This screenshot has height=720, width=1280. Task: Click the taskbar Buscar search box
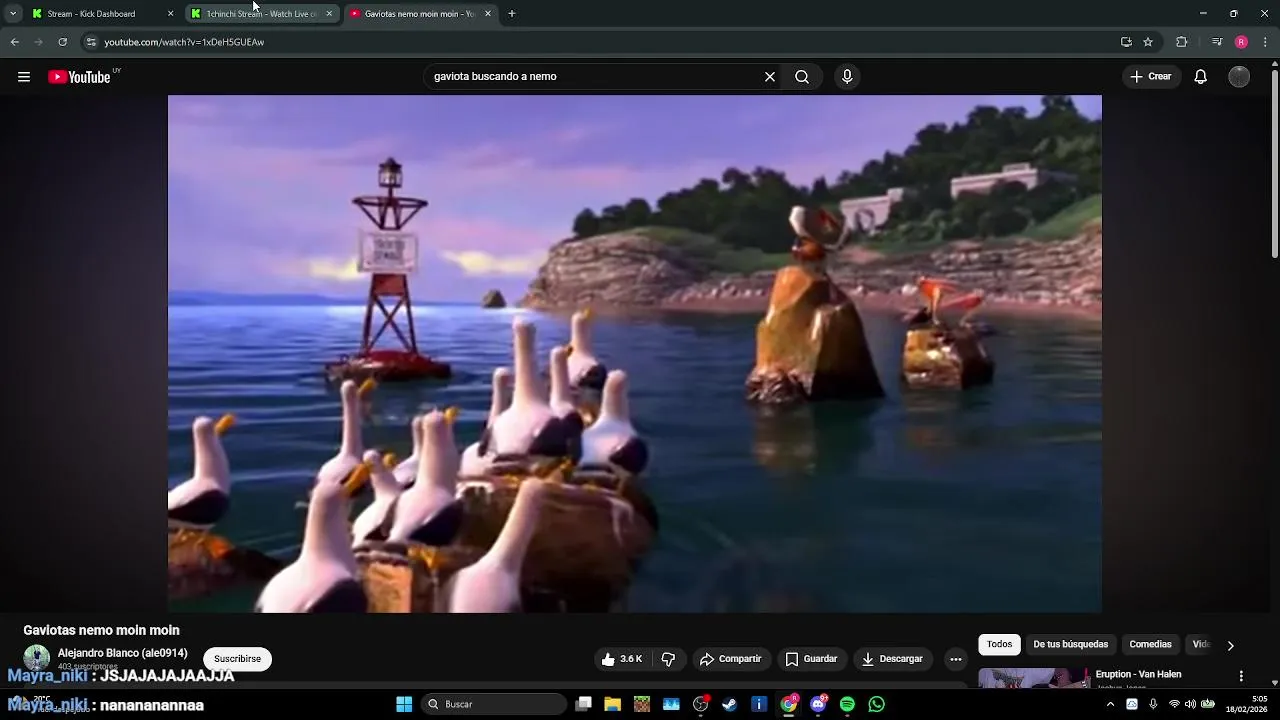point(493,704)
